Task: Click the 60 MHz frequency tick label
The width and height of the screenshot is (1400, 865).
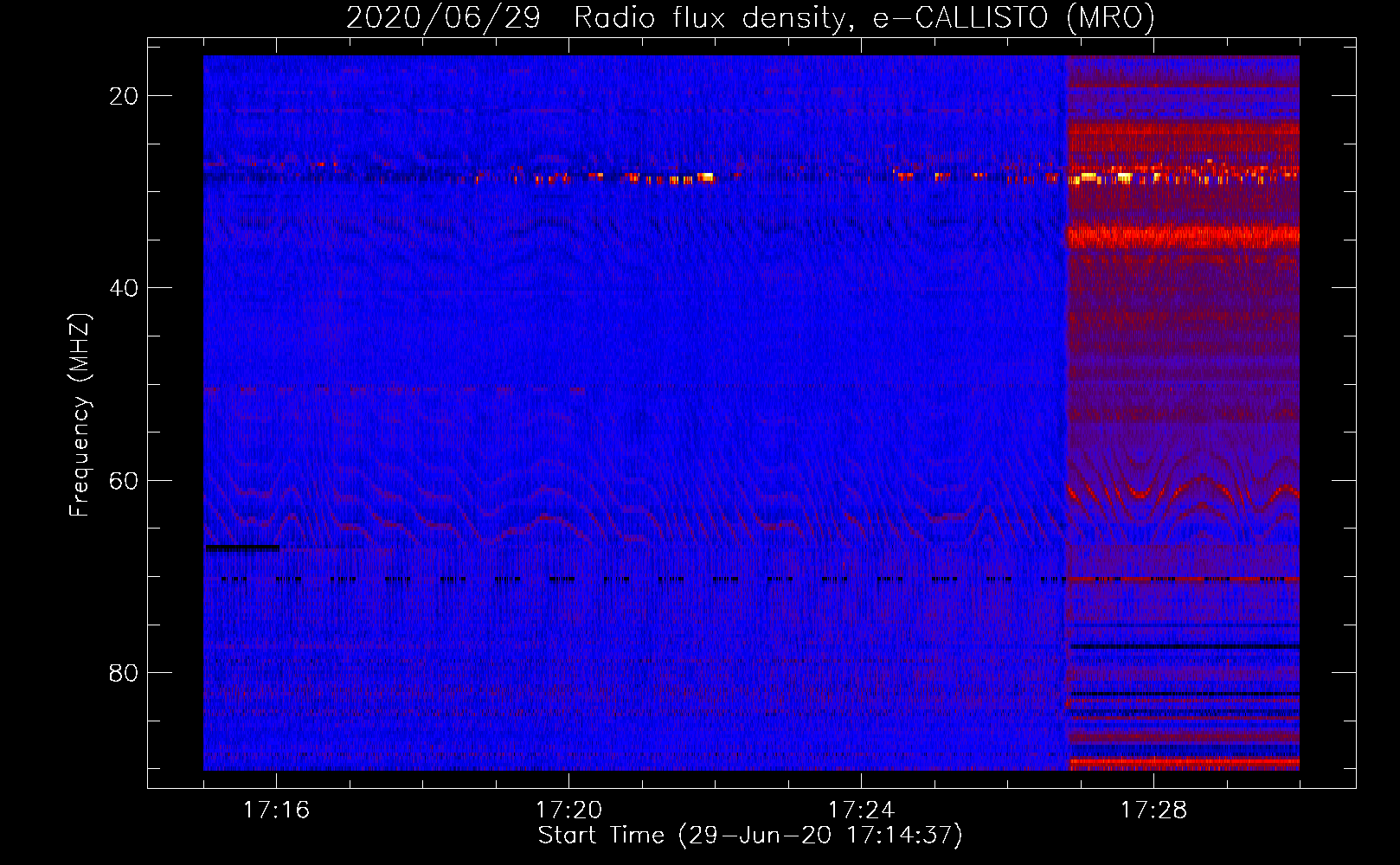Action: pos(124,480)
